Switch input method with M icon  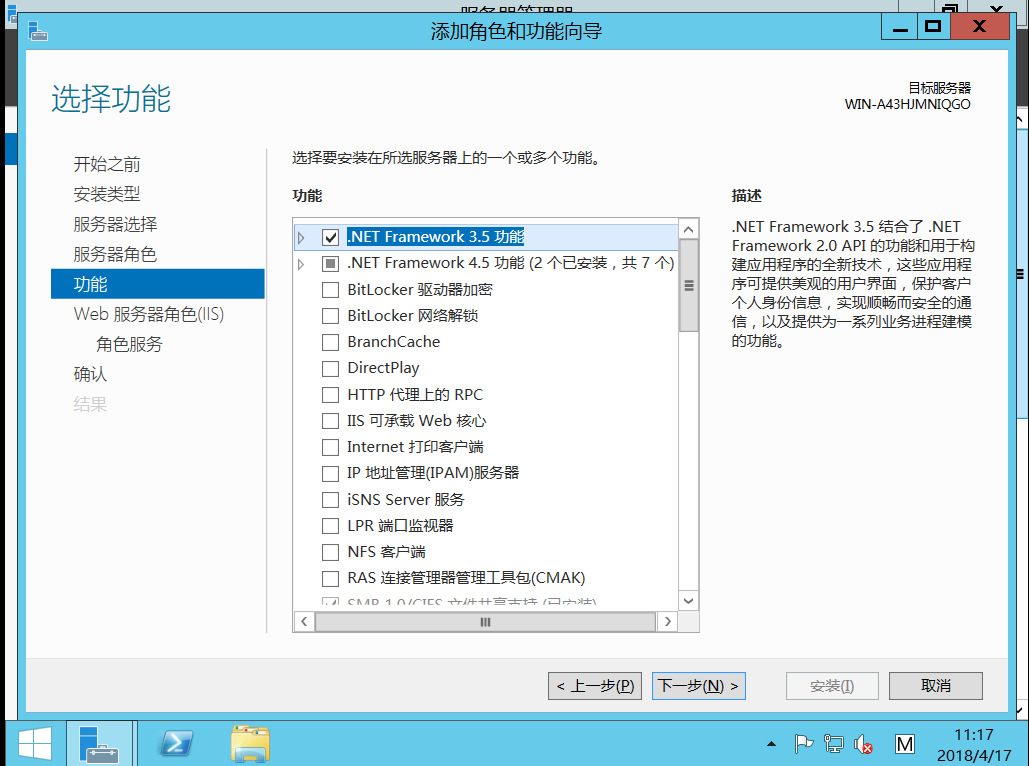[905, 744]
